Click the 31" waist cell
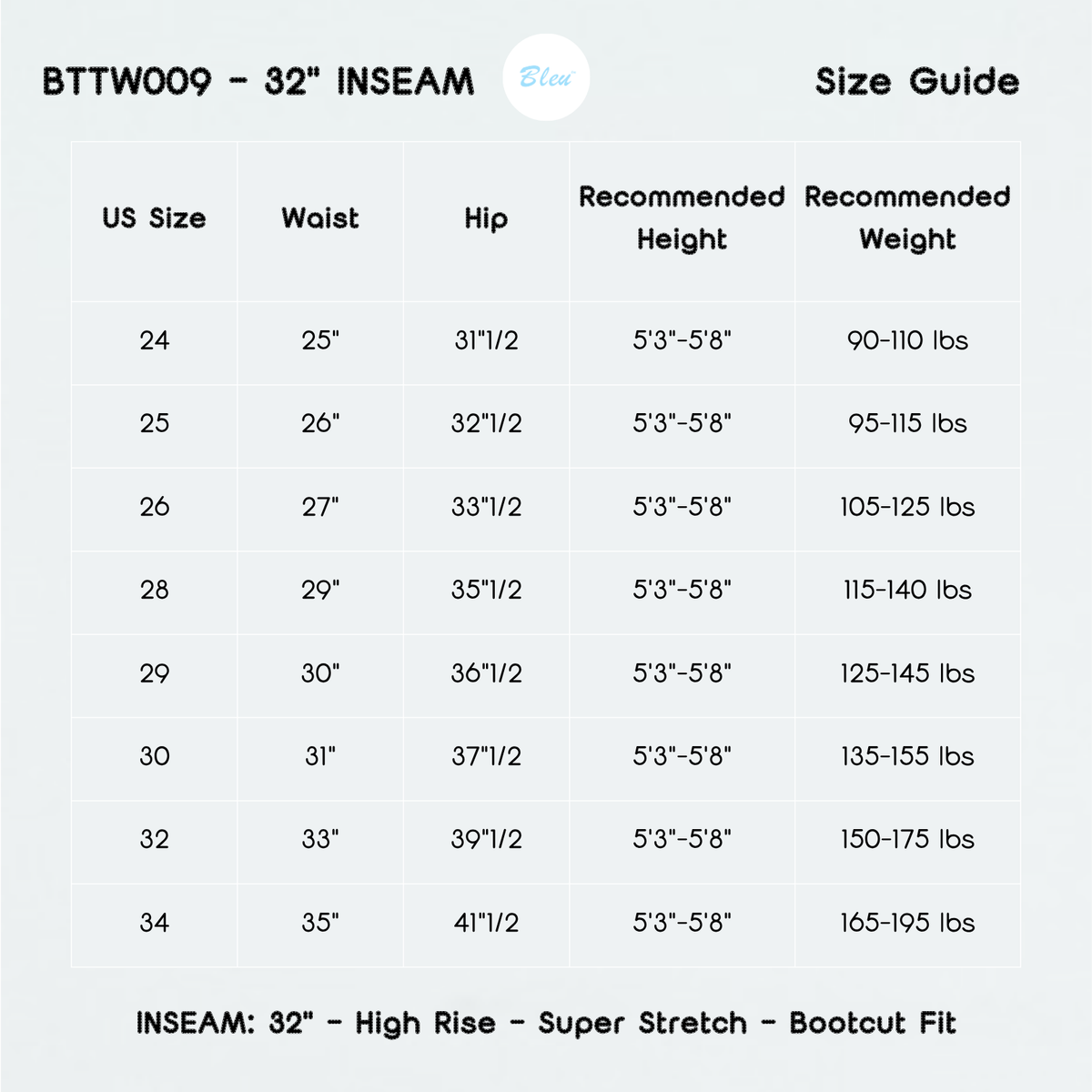Image resolution: width=1092 pixels, height=1092 pixels. 320,756
